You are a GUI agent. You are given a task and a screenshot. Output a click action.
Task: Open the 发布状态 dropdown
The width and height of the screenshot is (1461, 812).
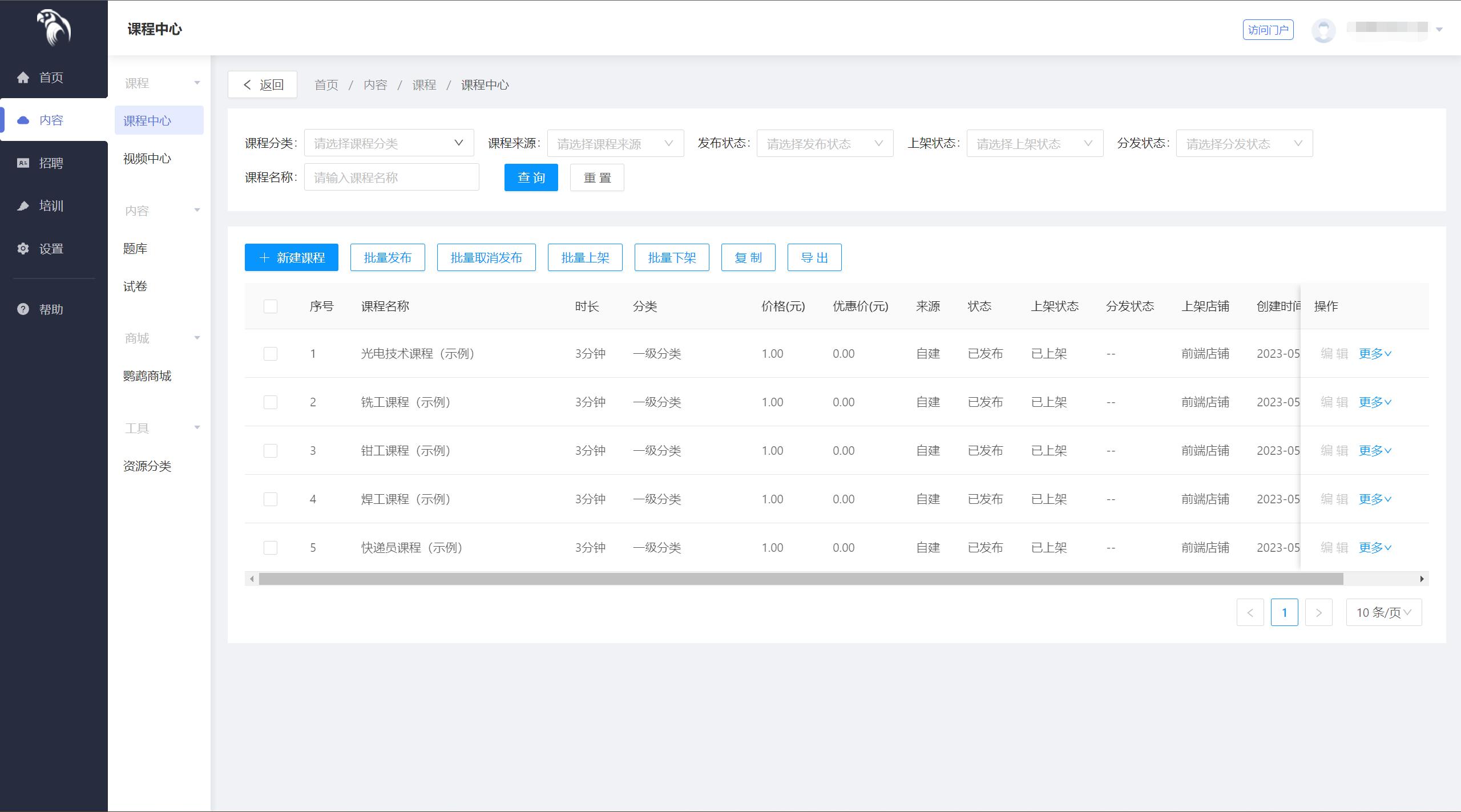point(824,143)
